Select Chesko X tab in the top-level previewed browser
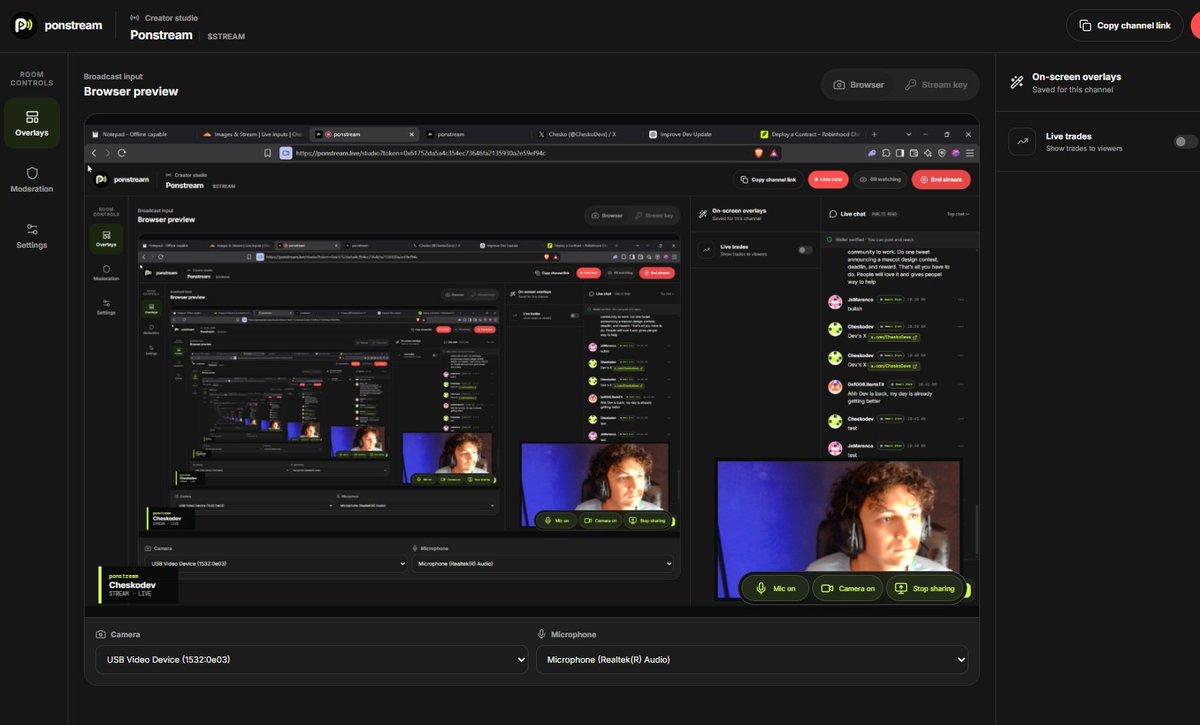The height and width of the screenshot is (725, 1200). tap(586, 133)
